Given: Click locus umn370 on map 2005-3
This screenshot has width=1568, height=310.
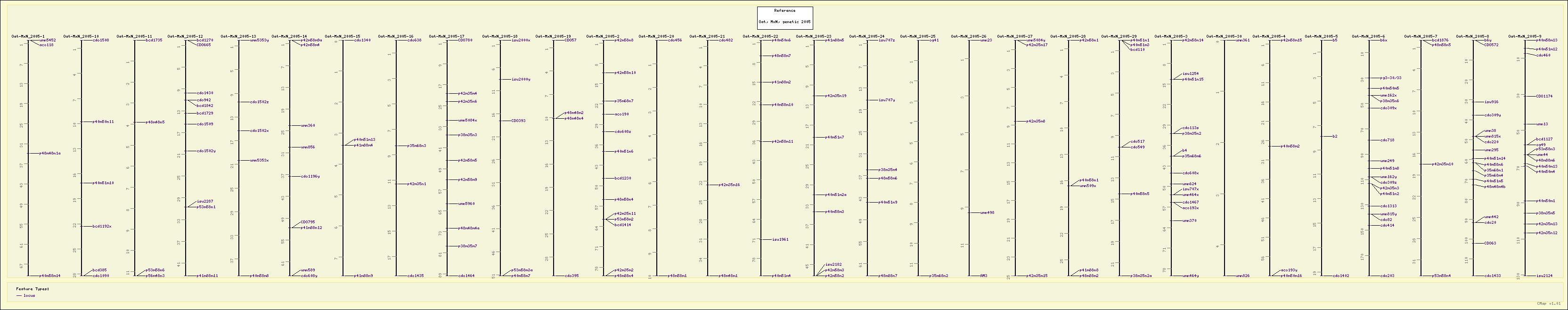Looking at the screenshot, I should (x=1189, y=221).
